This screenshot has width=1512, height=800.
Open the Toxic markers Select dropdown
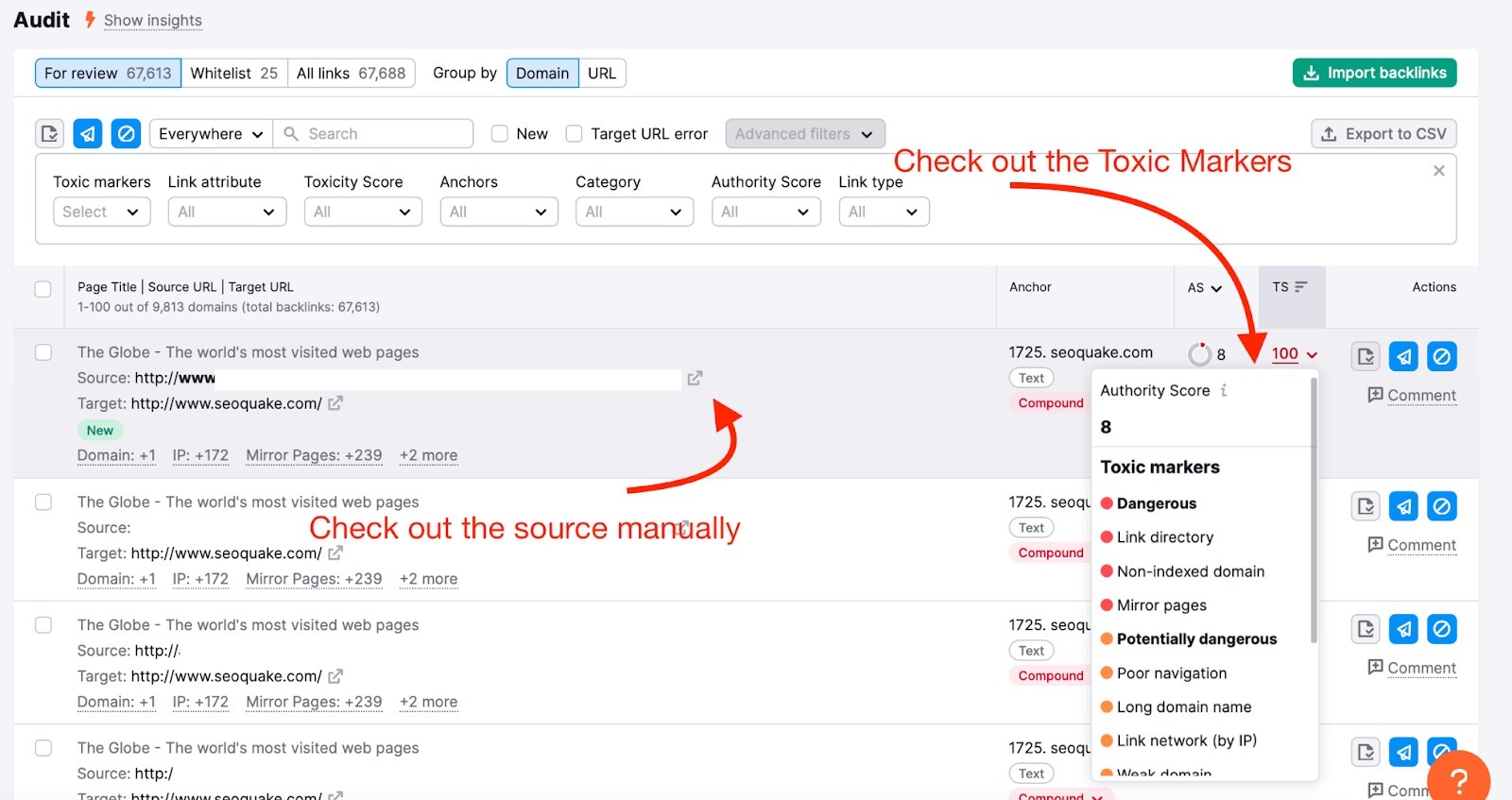[x=101, y=212]
